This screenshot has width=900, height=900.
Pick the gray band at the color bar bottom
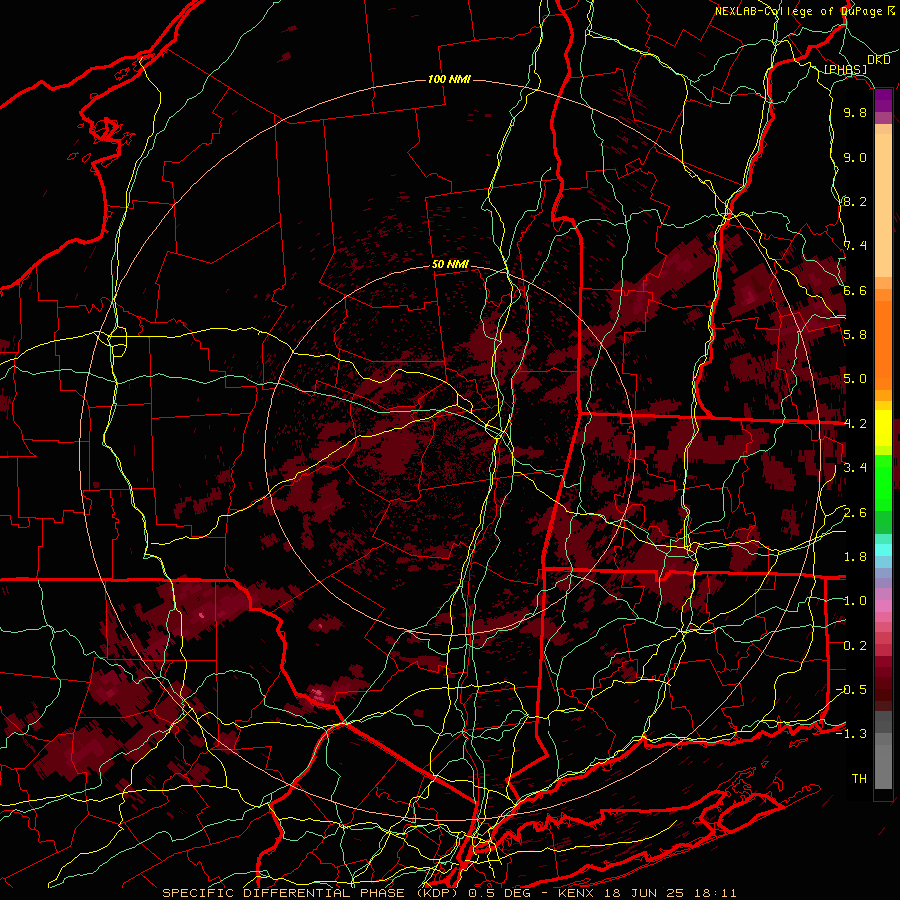click(883, 751)
